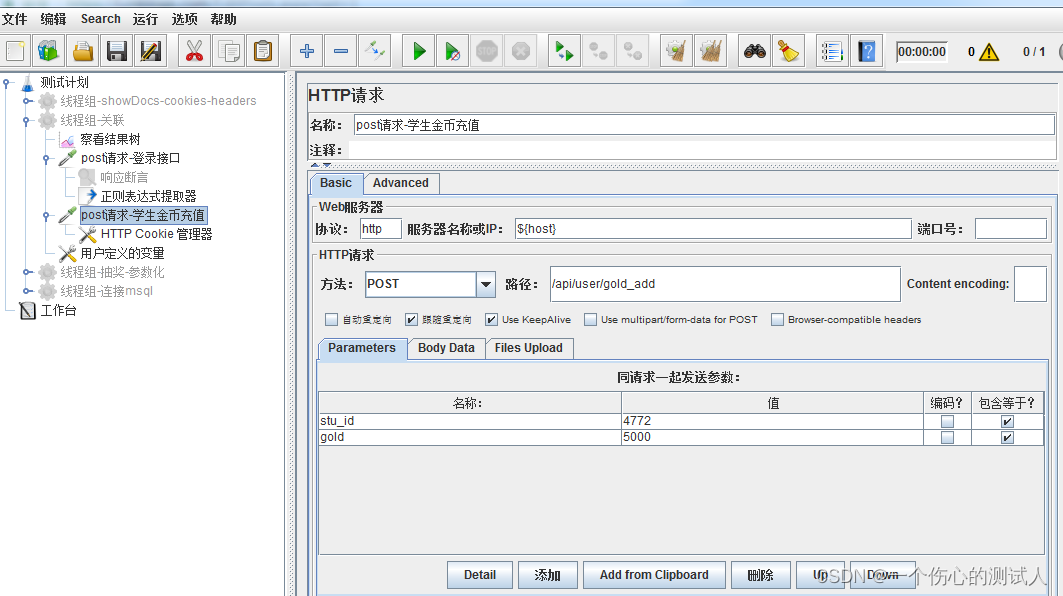
Task: Click Remote Shutdown All icon
Action: coord(632,51)
